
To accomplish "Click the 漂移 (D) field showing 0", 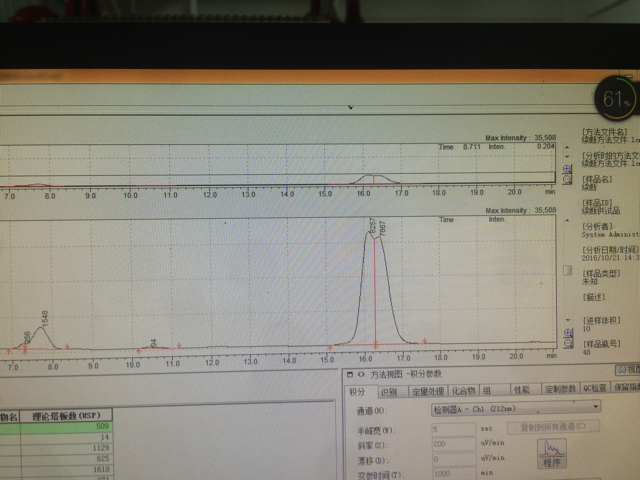I will (x=454, y=459).
